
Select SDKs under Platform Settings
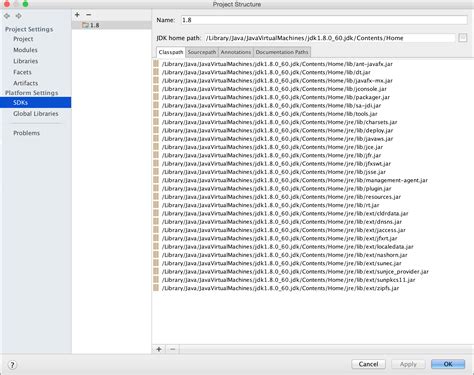coord(36,102)
